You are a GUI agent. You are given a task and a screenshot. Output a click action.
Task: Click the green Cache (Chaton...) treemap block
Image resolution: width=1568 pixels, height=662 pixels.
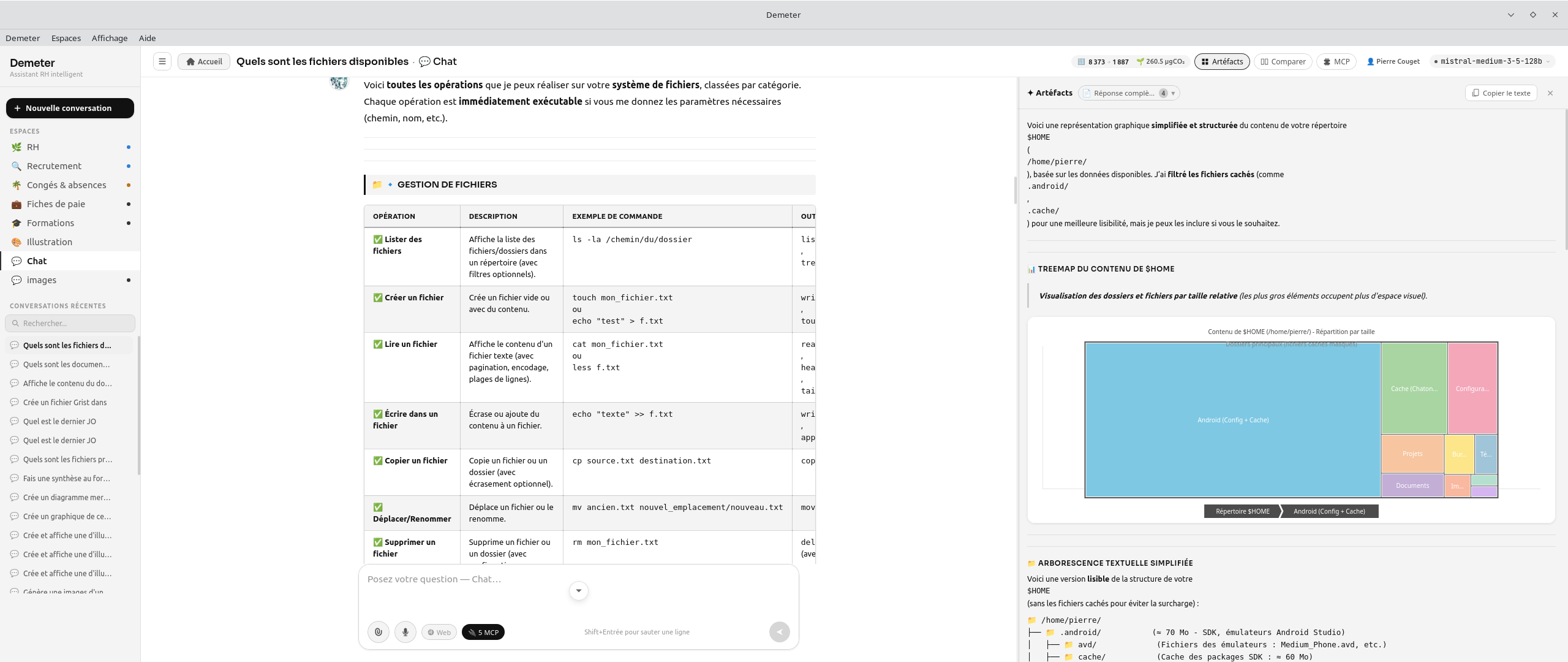click(x=1414, y=389)
